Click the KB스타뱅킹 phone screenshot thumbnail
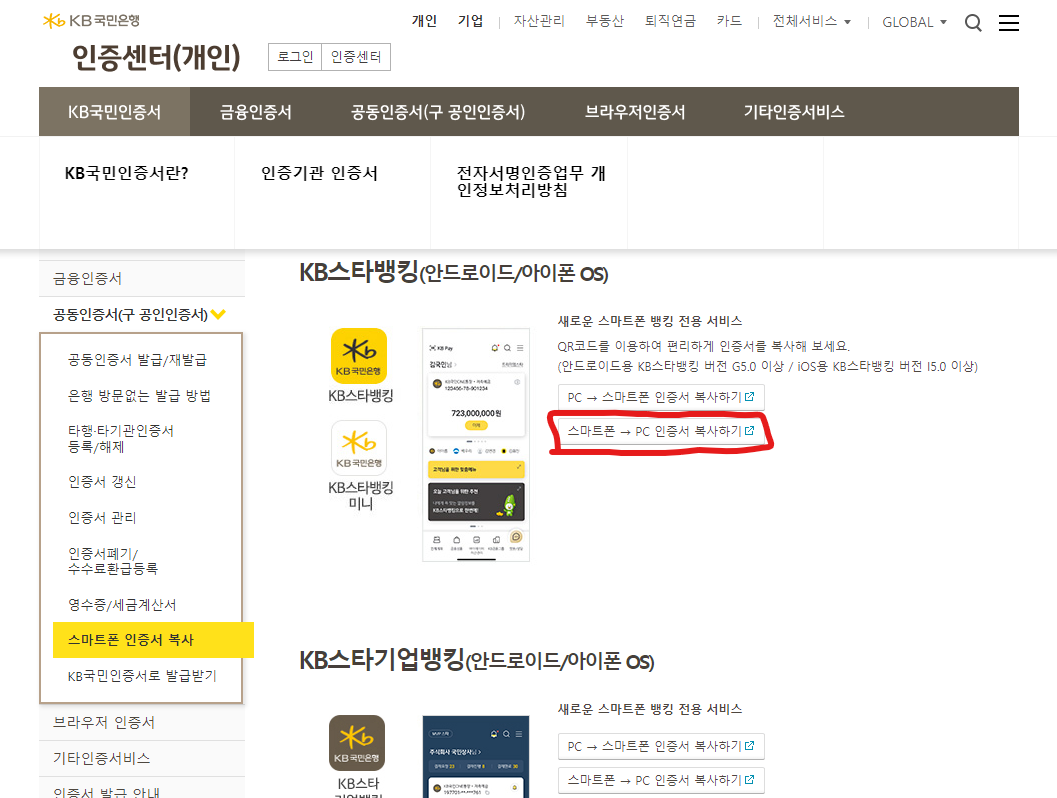The height and width of the screenshot is (798, 1057). tap(476, 445)
